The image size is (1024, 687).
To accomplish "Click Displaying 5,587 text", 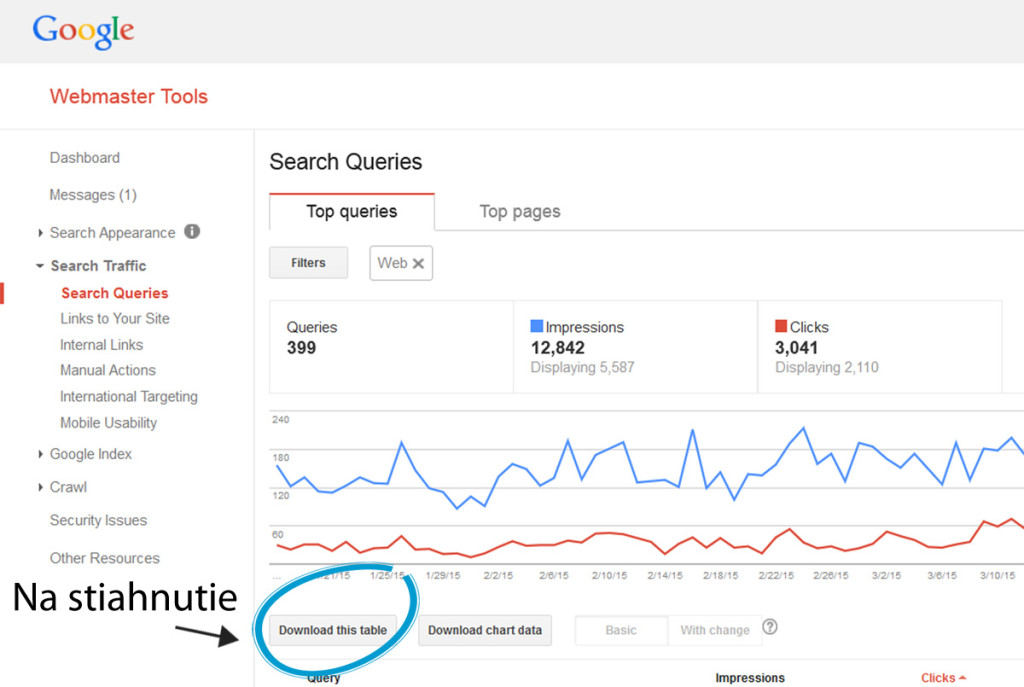I will coord(583,368).
